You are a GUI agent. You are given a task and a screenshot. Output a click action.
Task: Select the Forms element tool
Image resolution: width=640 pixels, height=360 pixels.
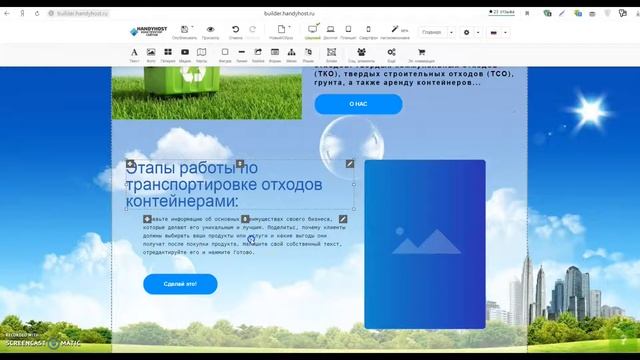(275, 52)
